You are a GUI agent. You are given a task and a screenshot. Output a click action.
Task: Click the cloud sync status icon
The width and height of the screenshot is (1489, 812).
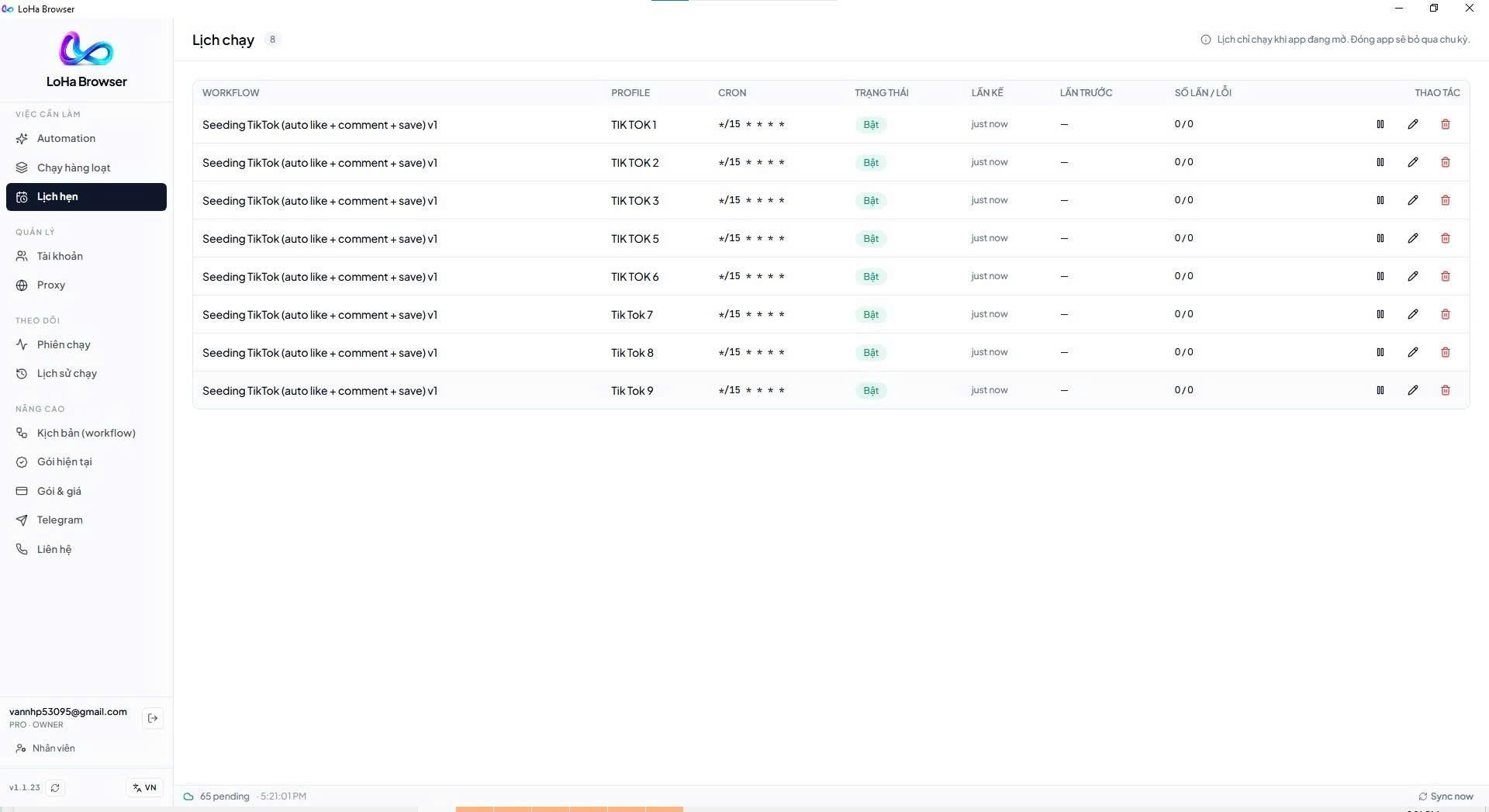click(x=188, y=796)
